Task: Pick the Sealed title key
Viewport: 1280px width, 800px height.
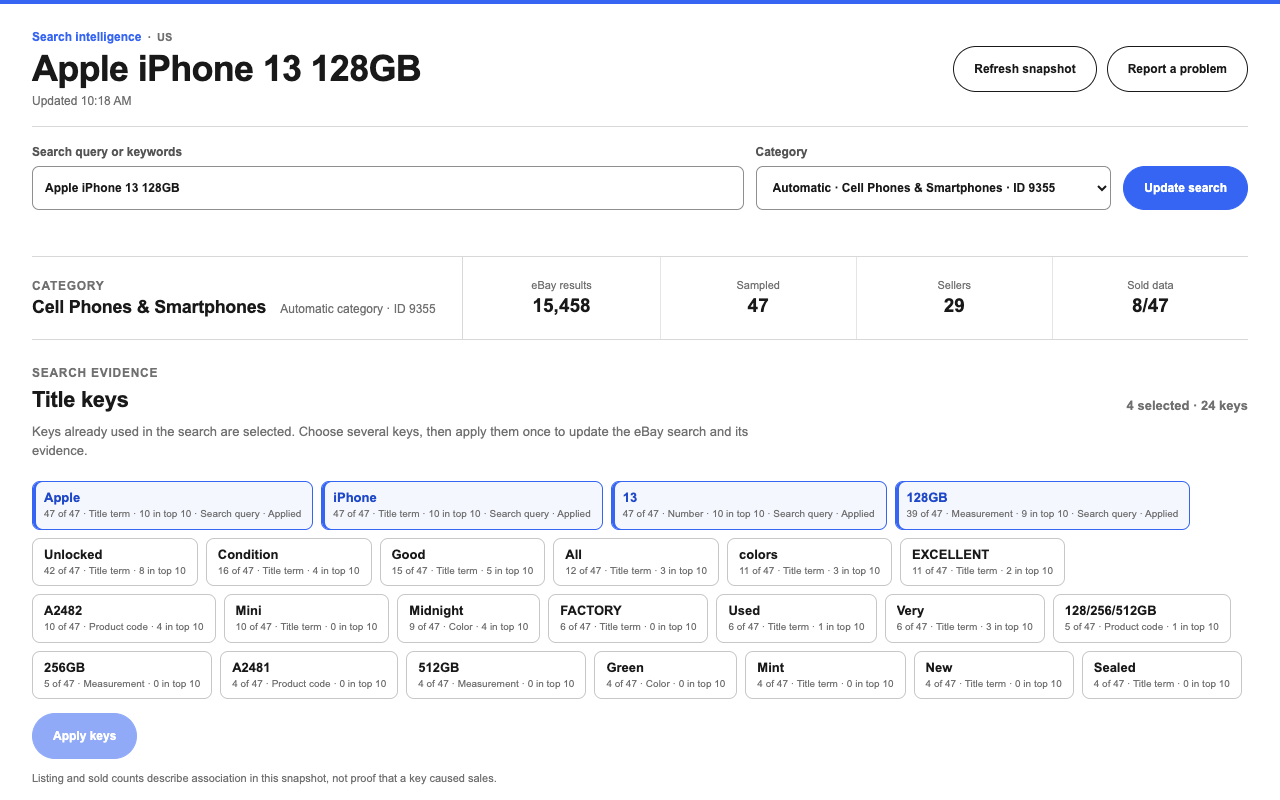Action: pyautogui.click(x=1162, y=675)
